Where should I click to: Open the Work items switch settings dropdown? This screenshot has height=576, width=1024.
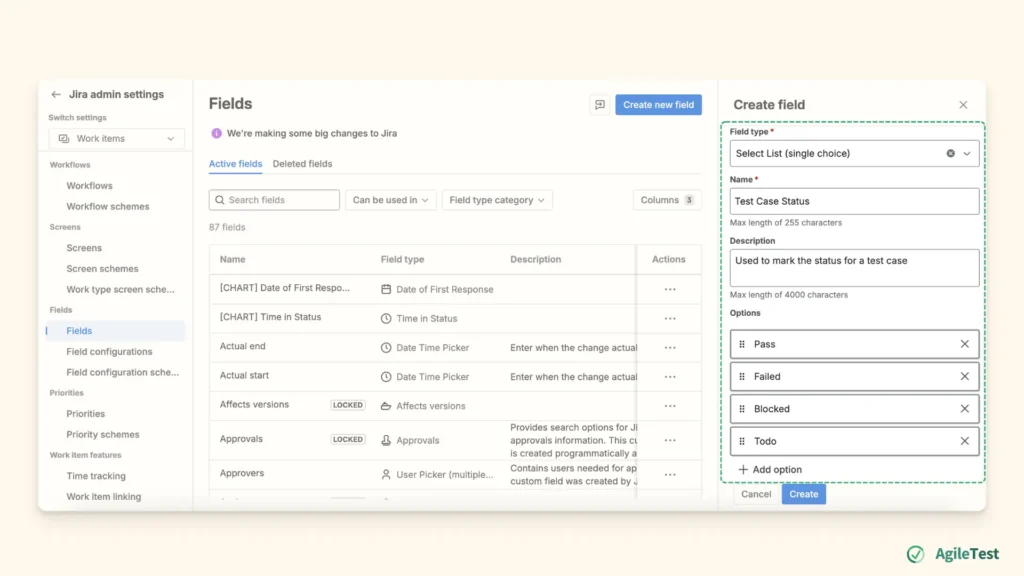click(116, 138)
